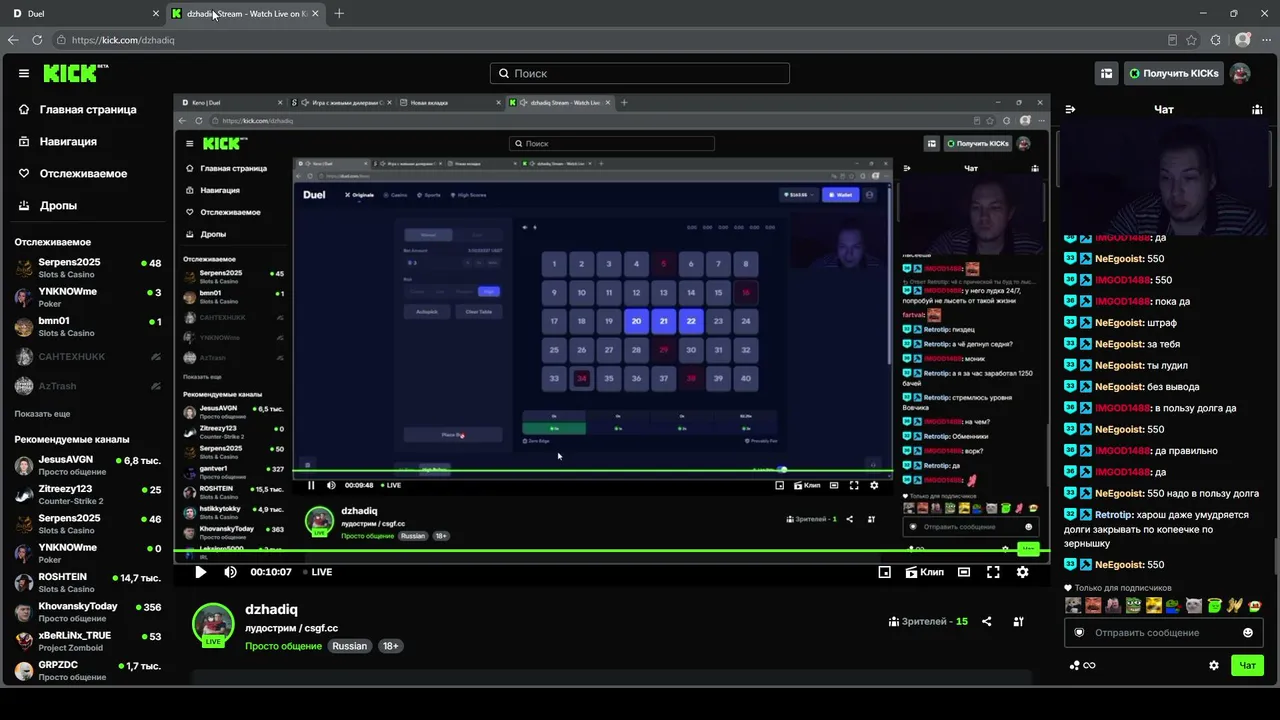Share the dzhadiq stream

click(987, 621)
